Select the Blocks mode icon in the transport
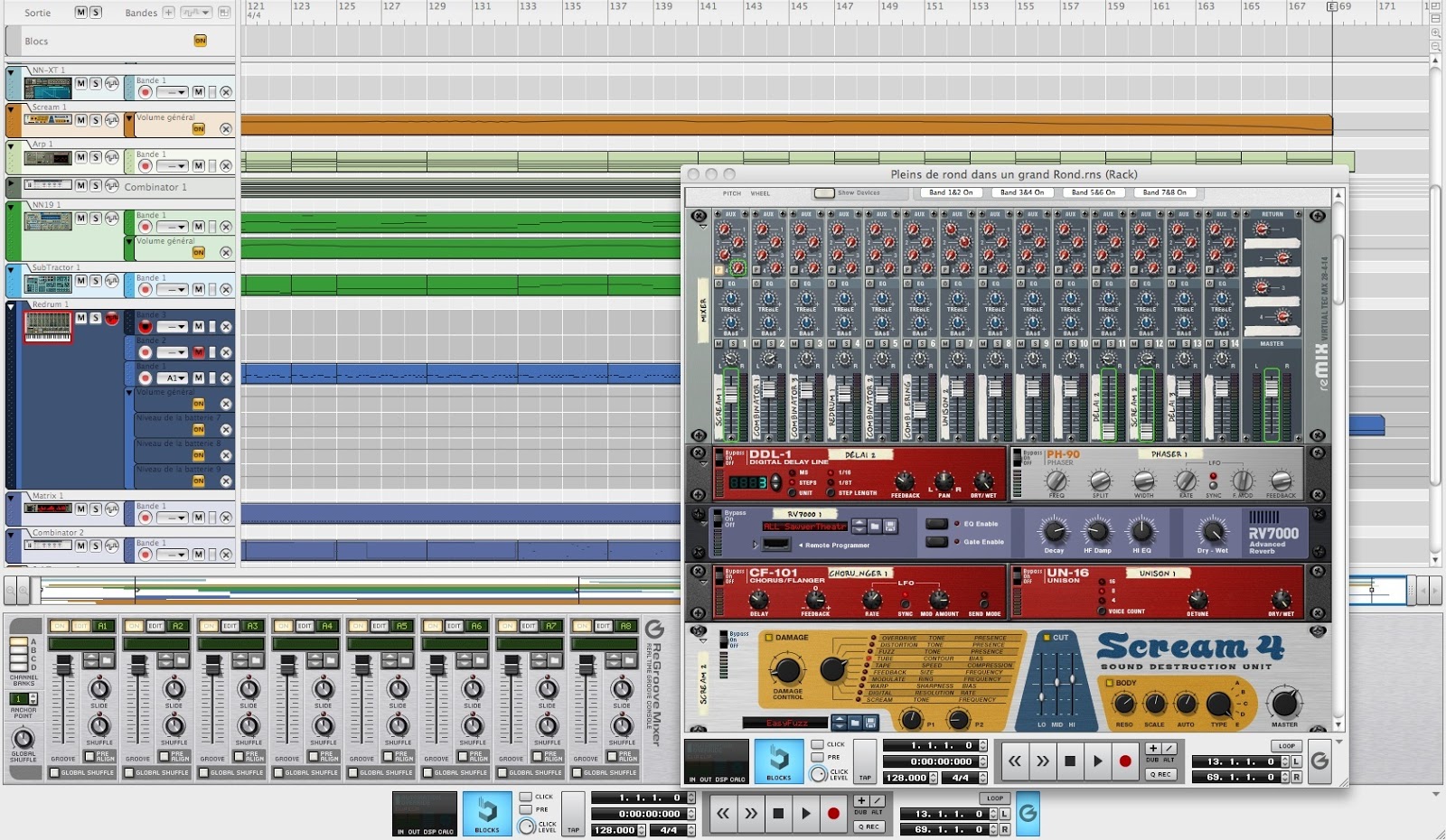The image size is (1446, 840). click(x=486, y=814)
